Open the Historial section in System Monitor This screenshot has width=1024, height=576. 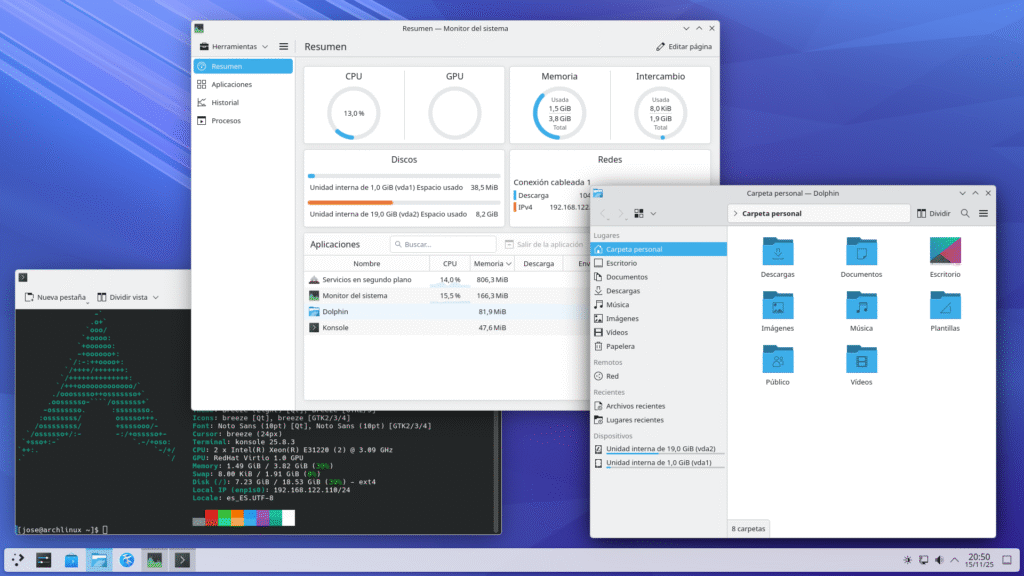[228, 102]
